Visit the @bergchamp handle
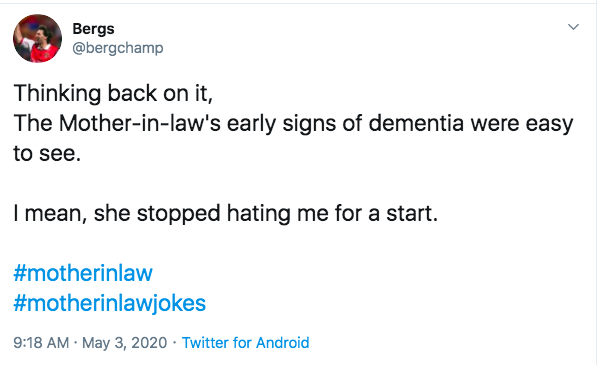This screenshot has height=365, width=597. click(x=118, y=48)
